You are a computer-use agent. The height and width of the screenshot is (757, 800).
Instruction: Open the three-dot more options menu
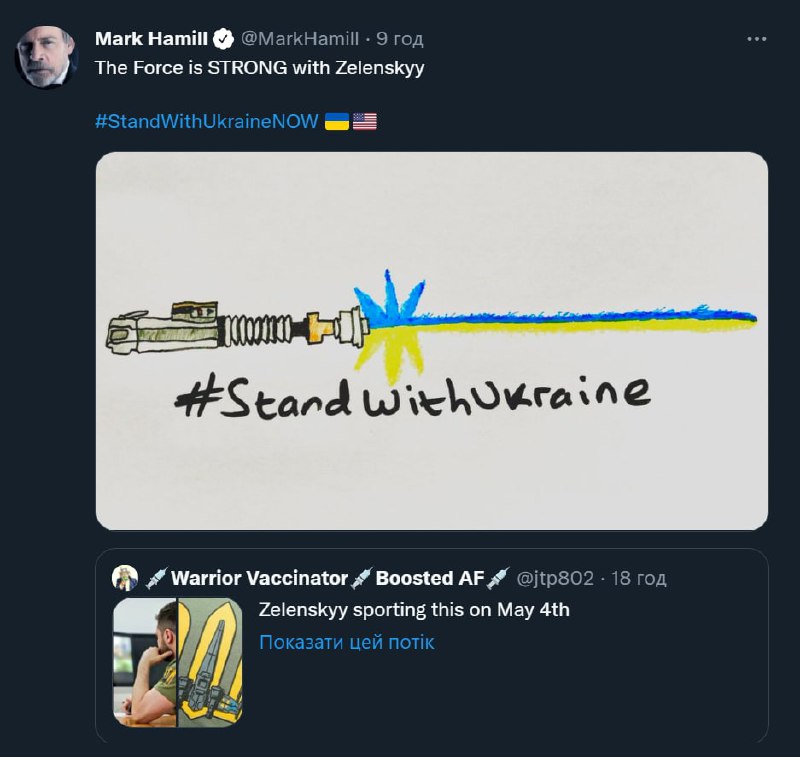(756, 39)
